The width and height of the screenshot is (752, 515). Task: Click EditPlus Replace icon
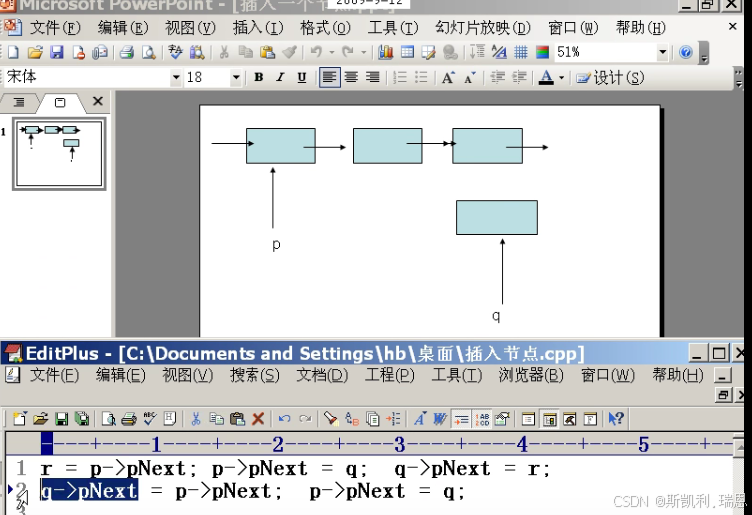[x=352, y=419]
